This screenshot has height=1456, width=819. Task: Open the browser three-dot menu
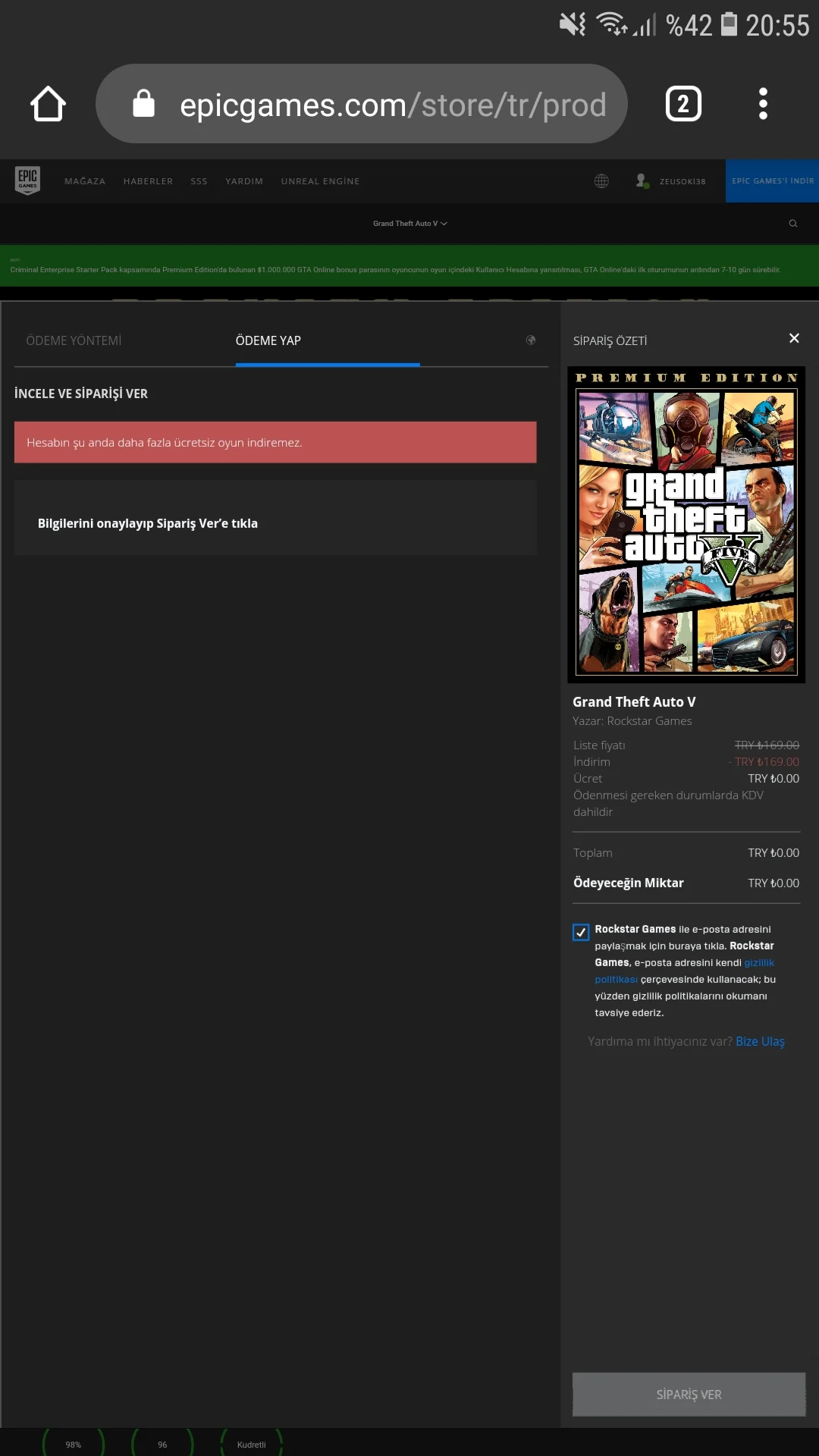[763, 104]
